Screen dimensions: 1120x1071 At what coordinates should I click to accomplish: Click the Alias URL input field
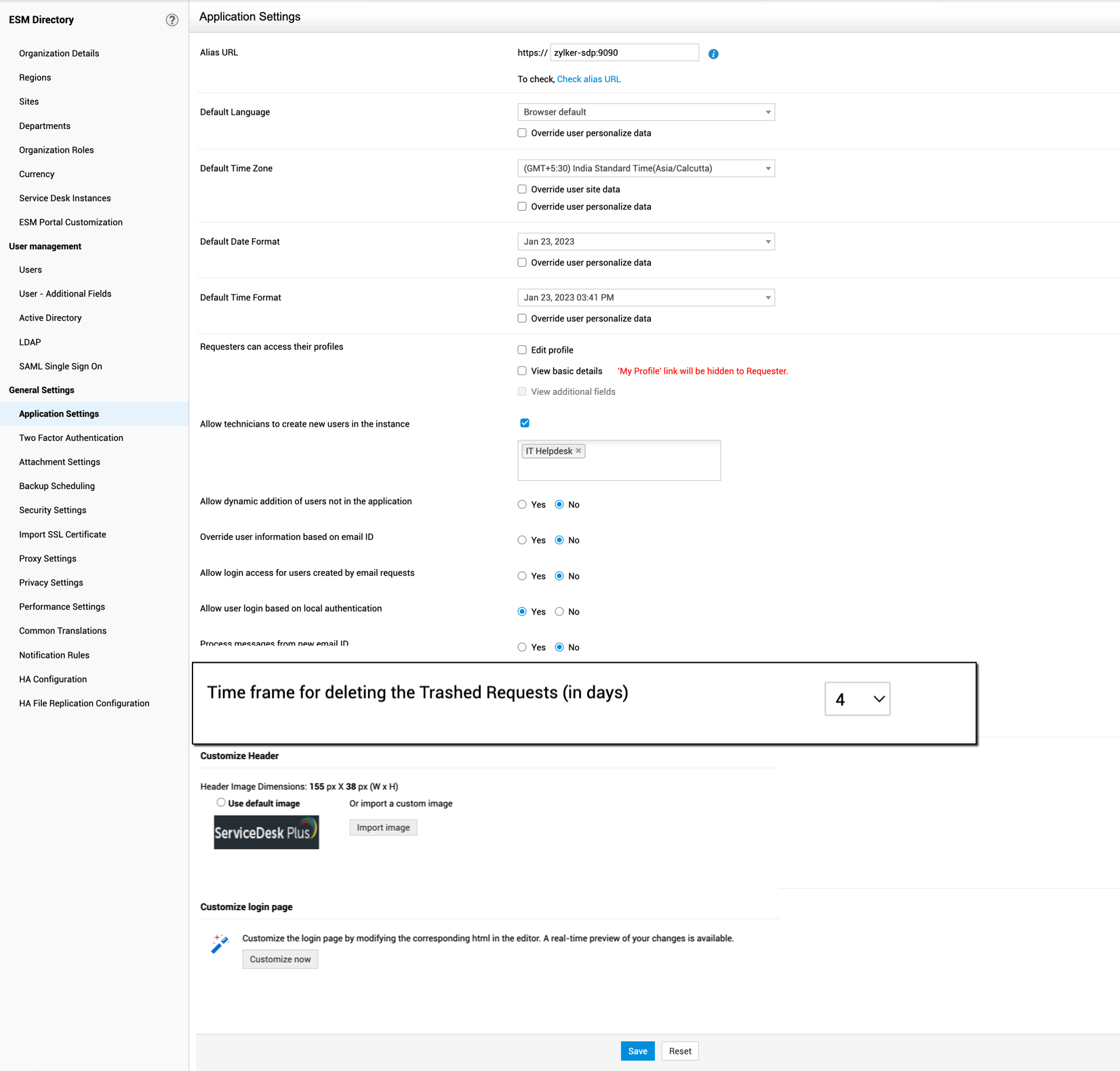click(624, 53)
